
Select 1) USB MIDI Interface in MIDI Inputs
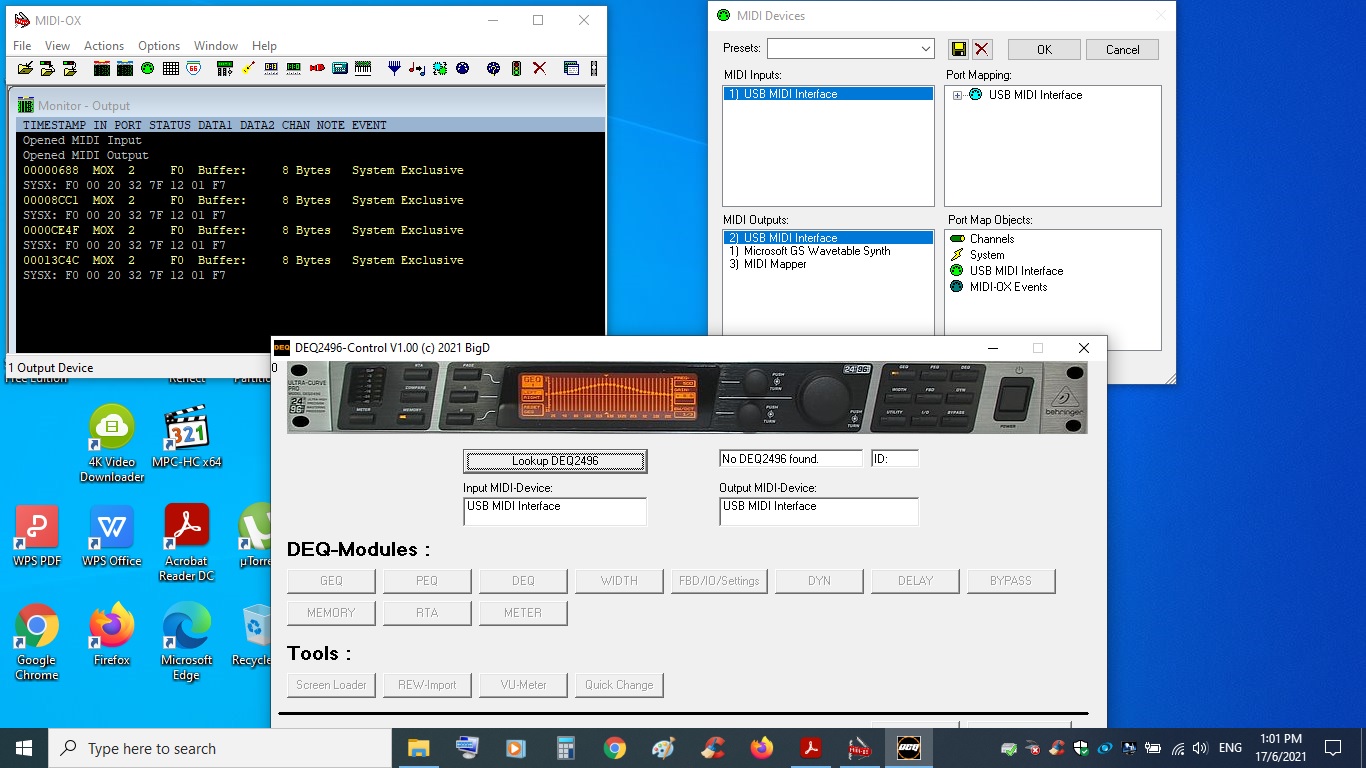[x=828, y=94]
